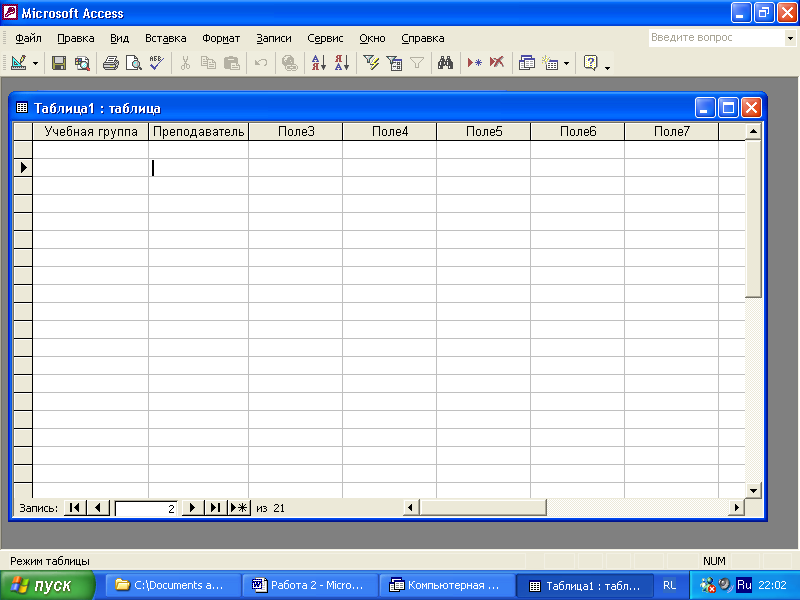Go to next record navigation button
This screenshot has height=600, width=800.
[x=192, y=508]
